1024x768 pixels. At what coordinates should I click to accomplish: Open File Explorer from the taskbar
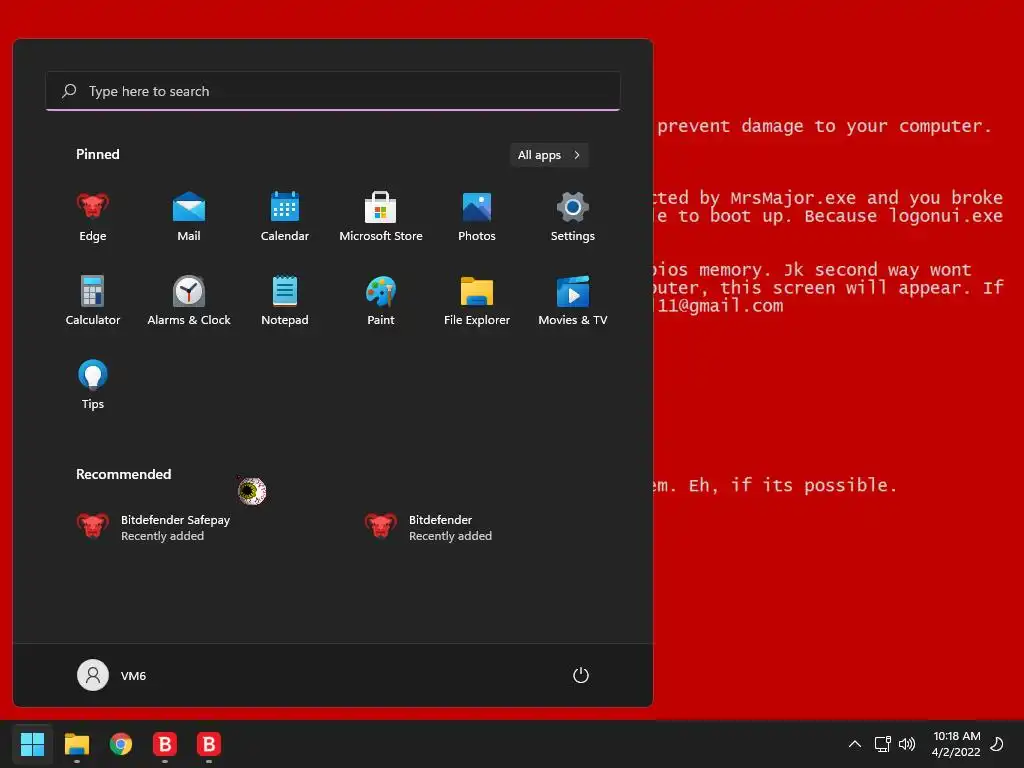(x=76, y=744)
